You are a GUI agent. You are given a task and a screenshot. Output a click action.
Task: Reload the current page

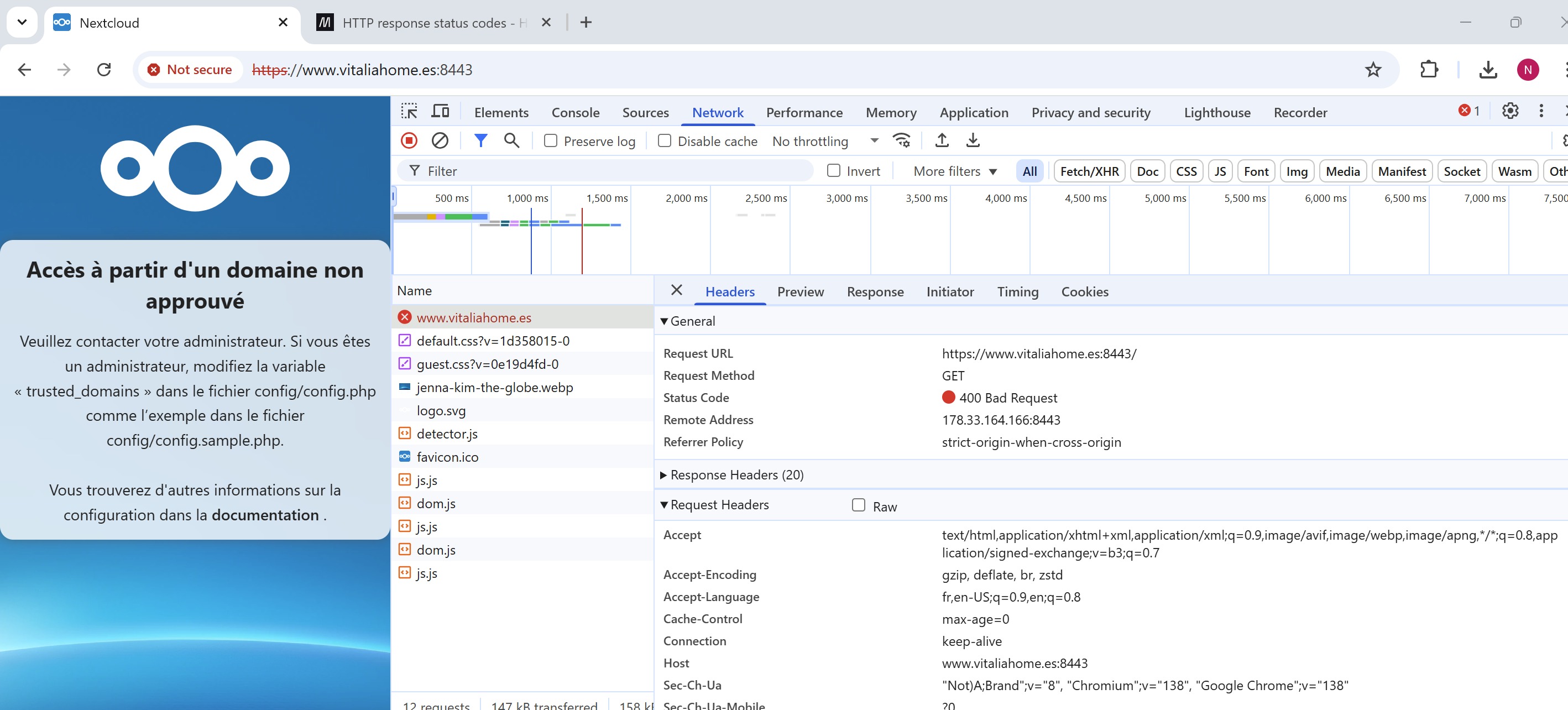(104, 70)
